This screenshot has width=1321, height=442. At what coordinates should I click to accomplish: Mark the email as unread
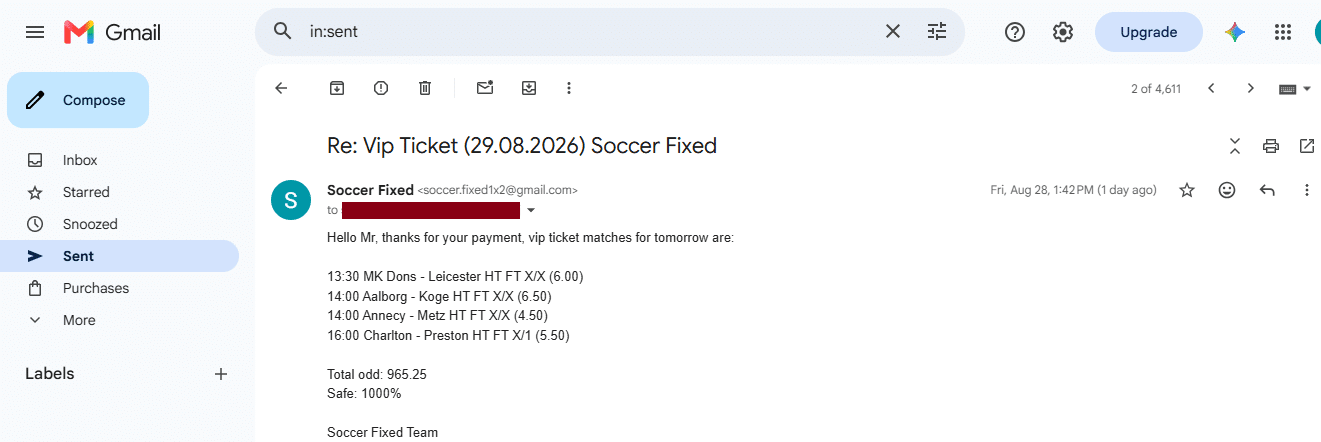point(485,88)
